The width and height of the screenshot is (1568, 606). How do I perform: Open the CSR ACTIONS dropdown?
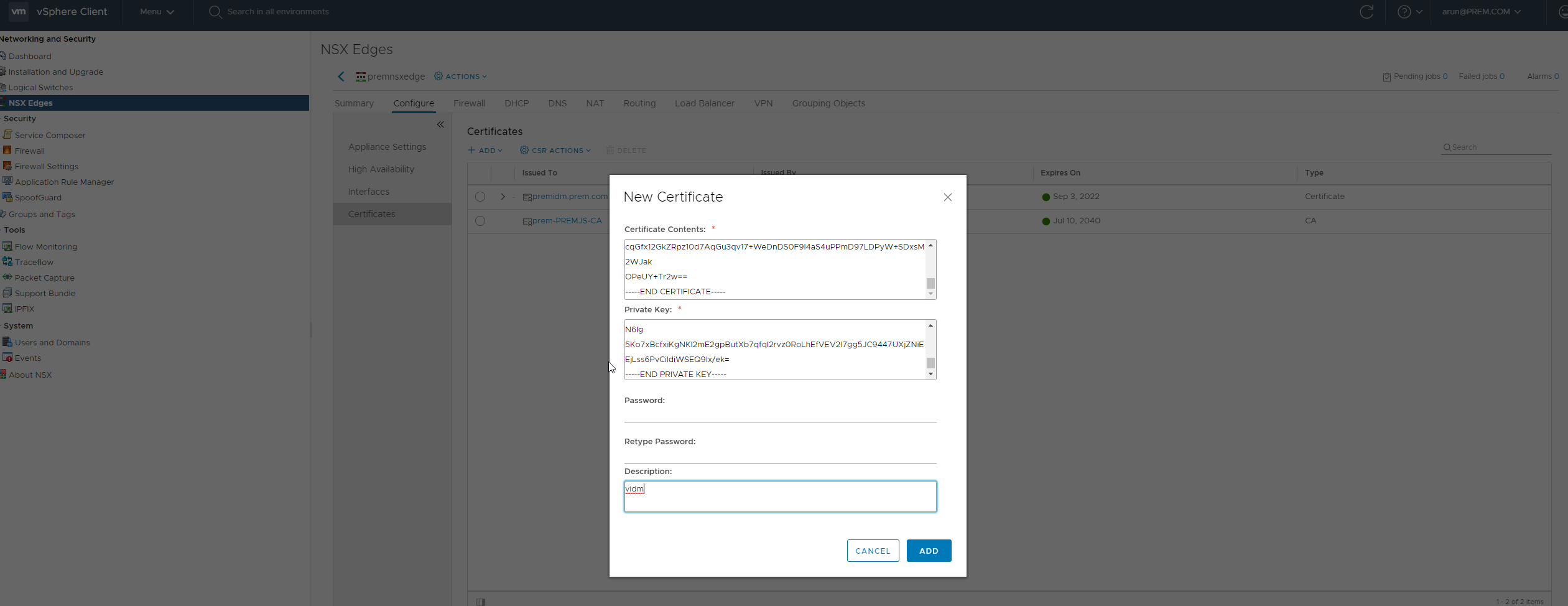555,151
